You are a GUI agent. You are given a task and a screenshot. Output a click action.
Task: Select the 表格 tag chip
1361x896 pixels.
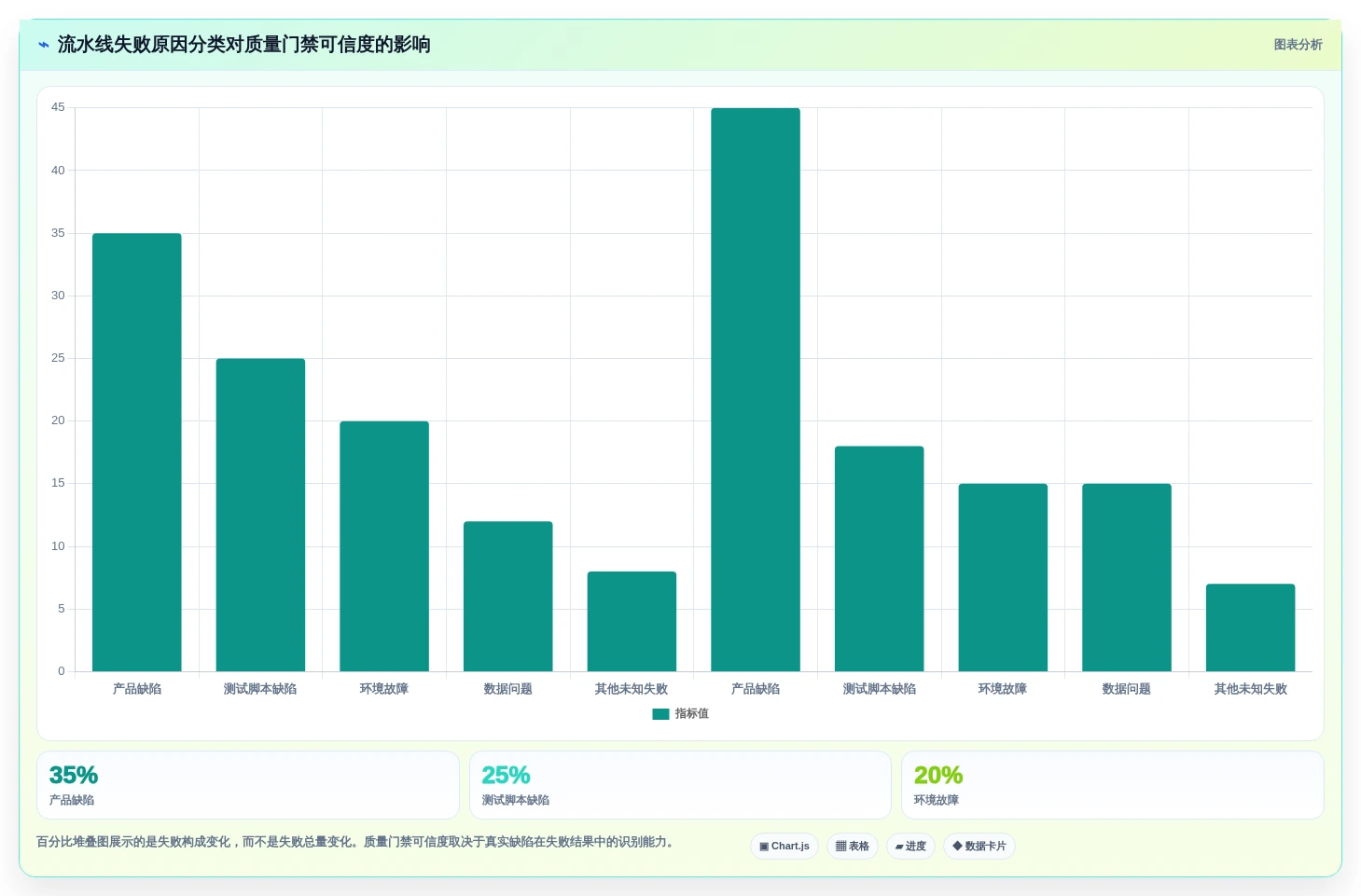[x=853, y=847]
